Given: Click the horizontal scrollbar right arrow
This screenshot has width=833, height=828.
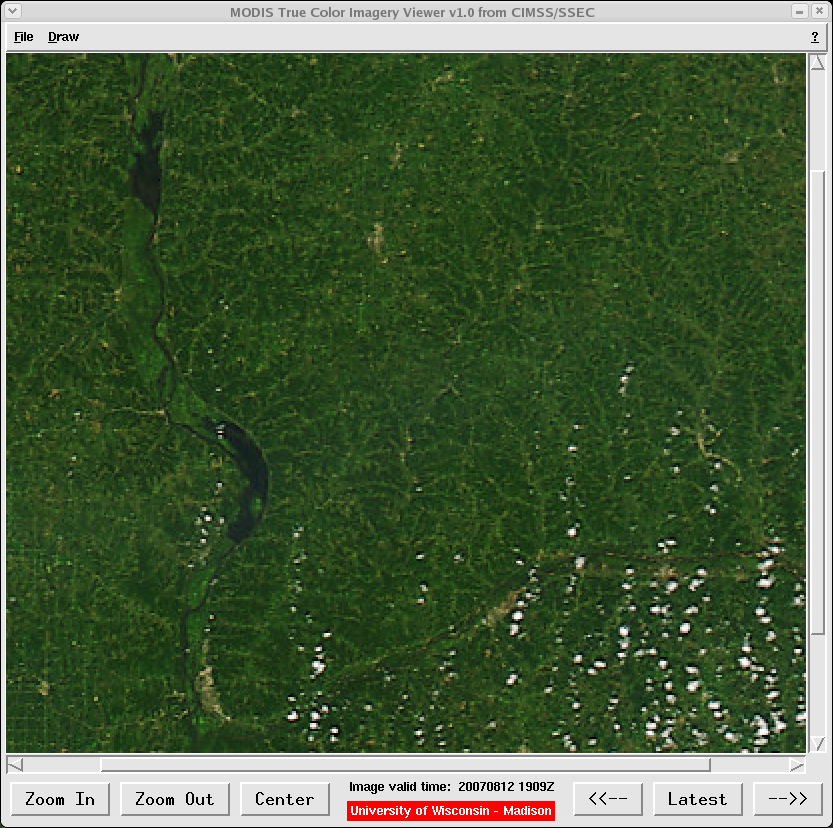Looking at the screenshot, I should click(797, 765).
